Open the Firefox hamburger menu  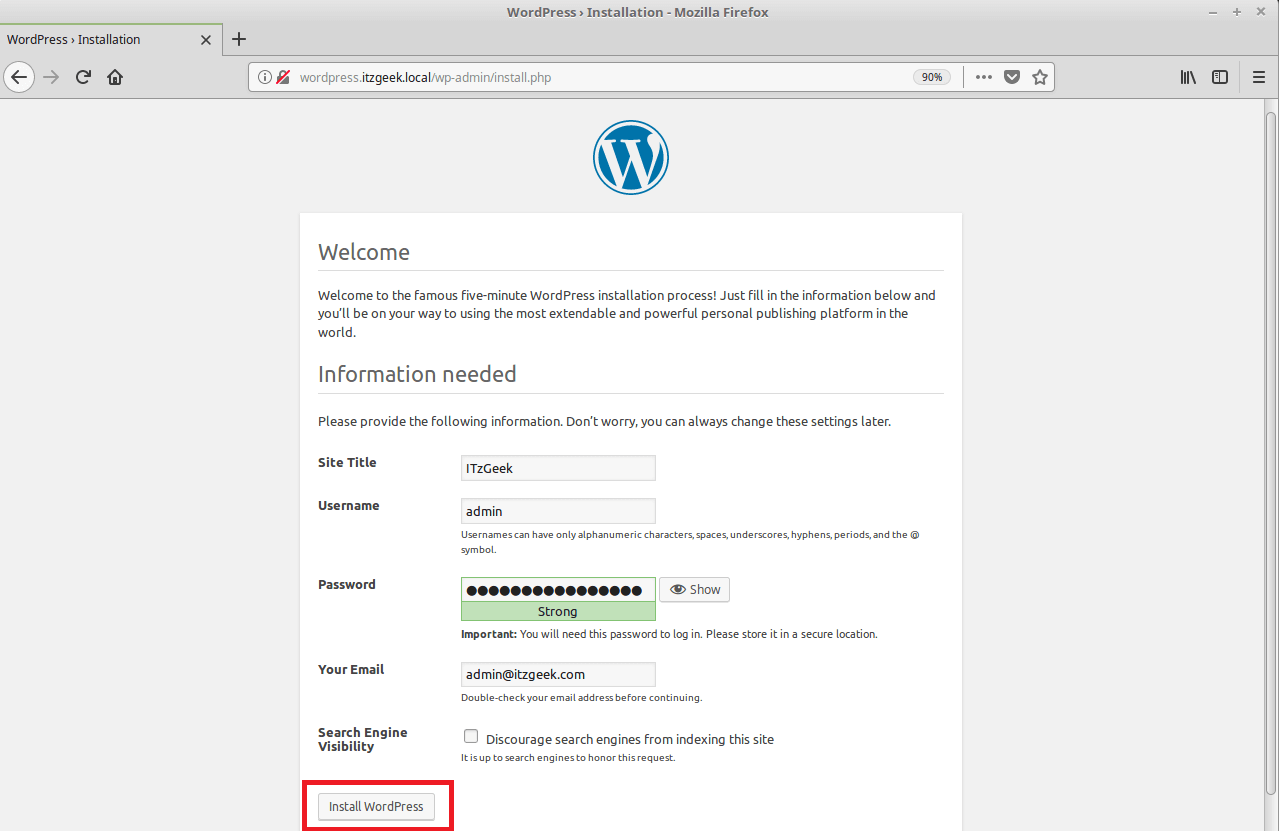pos(1259,77)
